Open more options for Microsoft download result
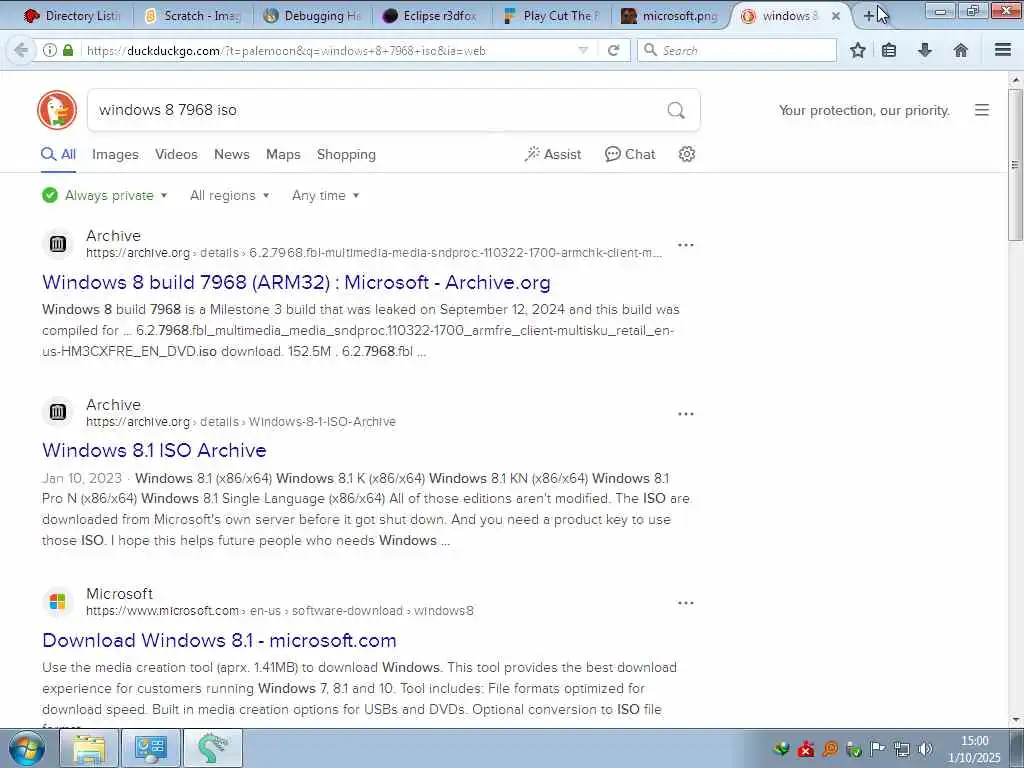The height and width of the screenshot is (768, 1024). (686, 603)
